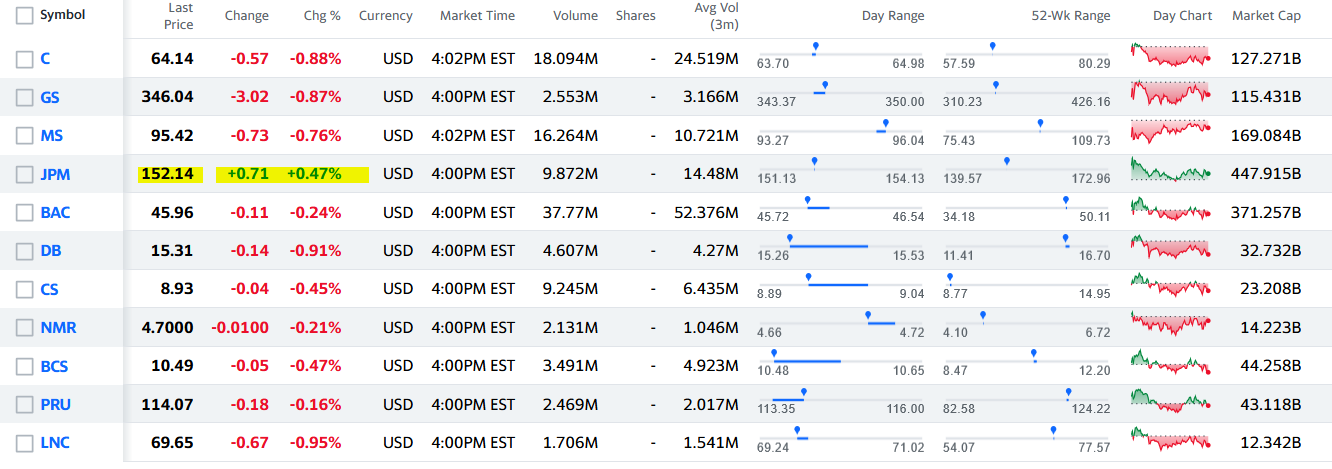Open the PRU day chart thumbnail
The height and width of the screenshot is (469, 1332).
tap(1170, 400)
